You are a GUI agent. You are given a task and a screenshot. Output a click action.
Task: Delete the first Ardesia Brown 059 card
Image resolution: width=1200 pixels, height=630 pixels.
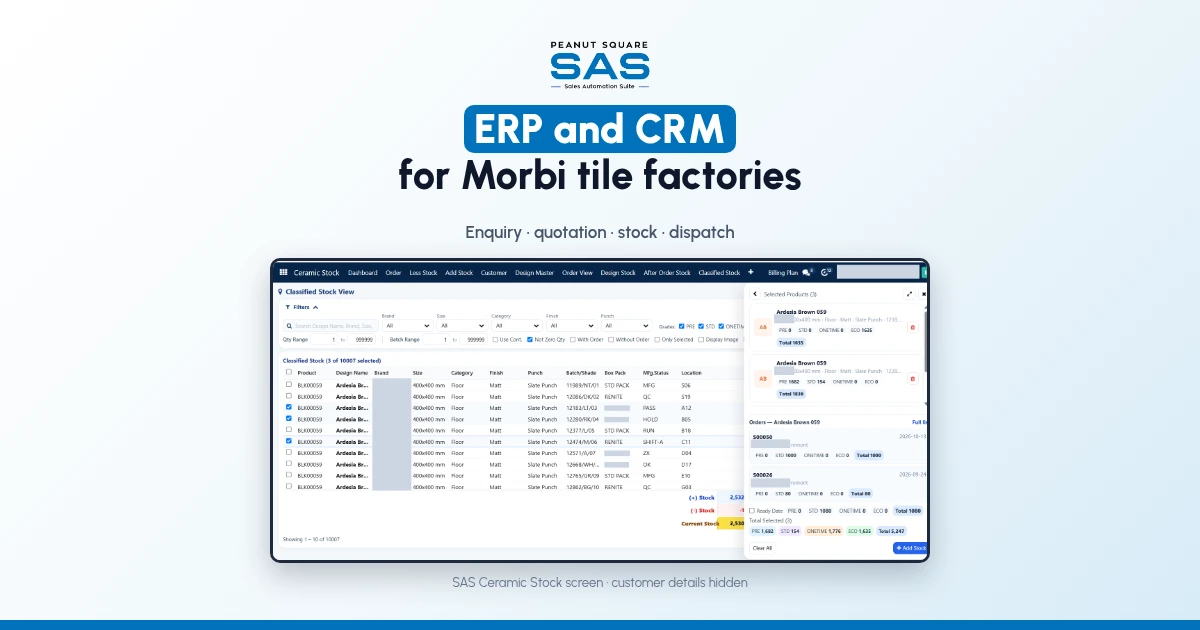pos(912,327)
